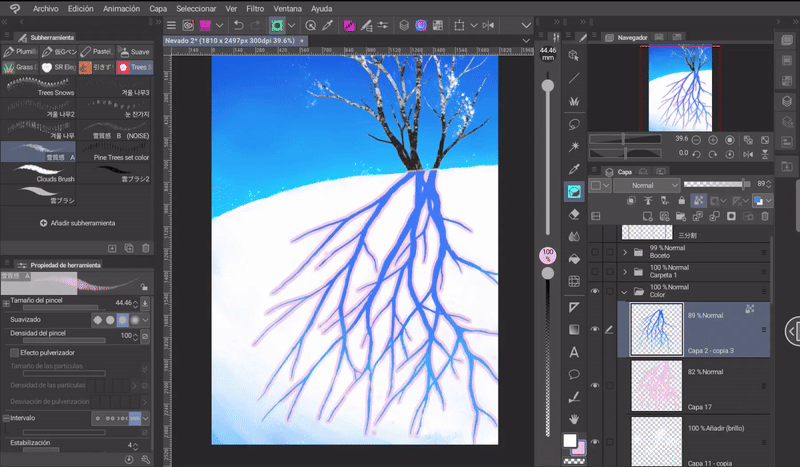
Task: Enable the Efecto pulverizador checkbox
Action: pos(14,352)
